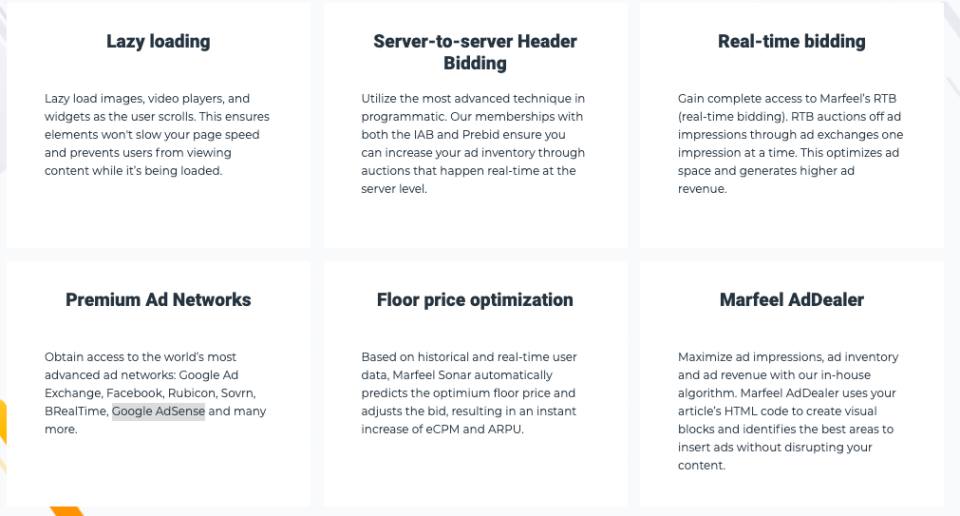Select the Server-to-server Header Bidding title
Screen dimensions: 960x516
point(475,52)
